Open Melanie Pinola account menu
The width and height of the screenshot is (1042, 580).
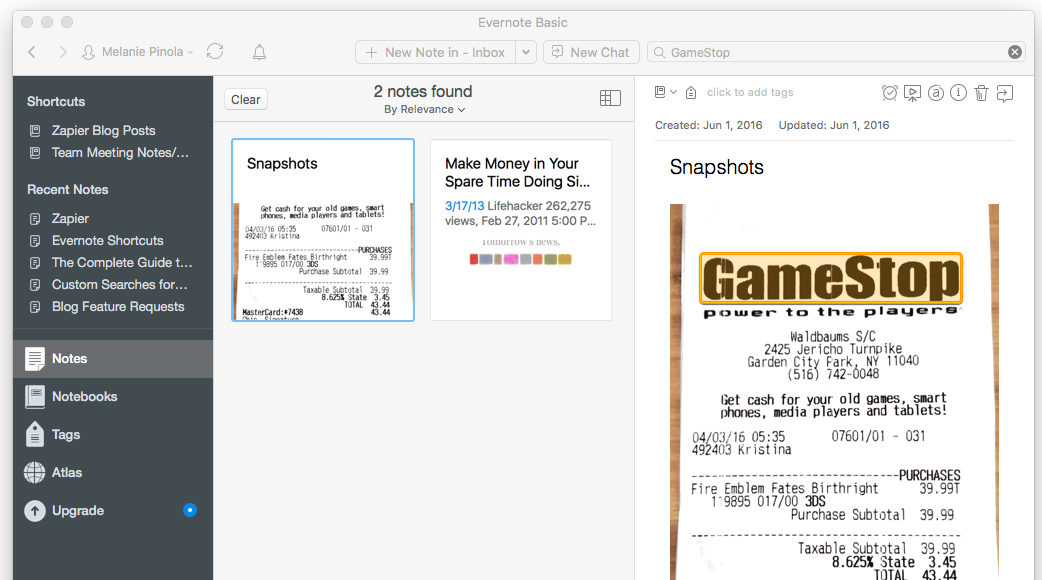coord(138,52)
